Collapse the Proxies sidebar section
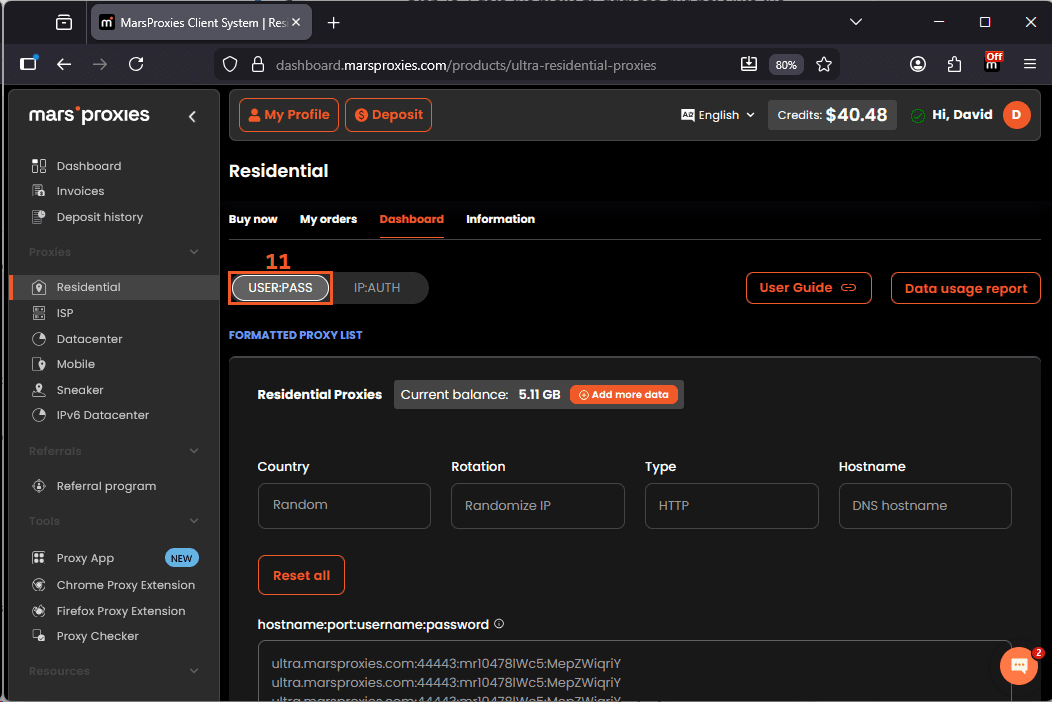Screen dimensions: 1052x702 tap(194, 252)
